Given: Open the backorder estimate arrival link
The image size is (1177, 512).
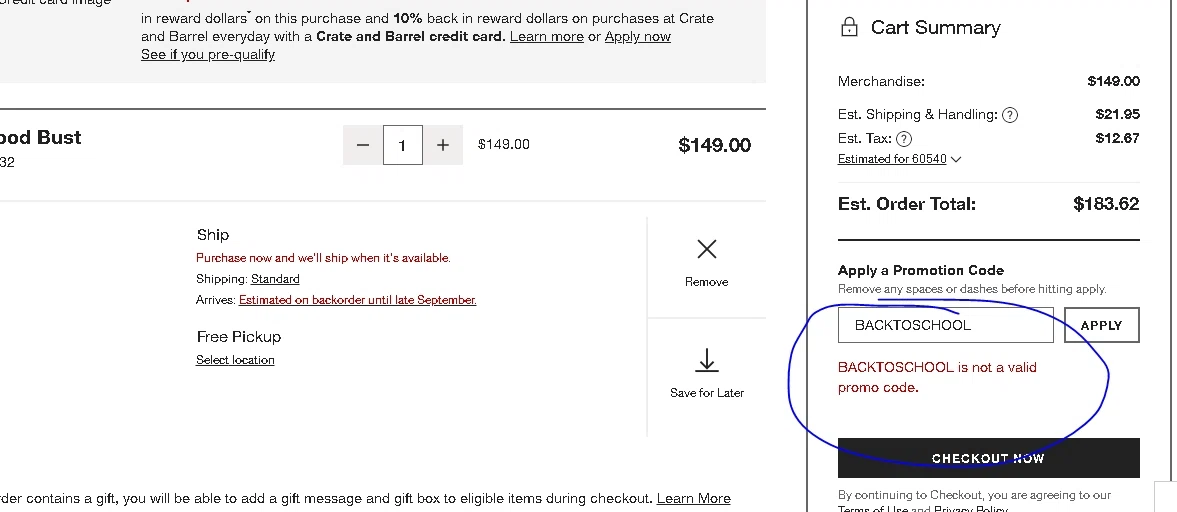Looking at the screenshot, I should 357,300.
